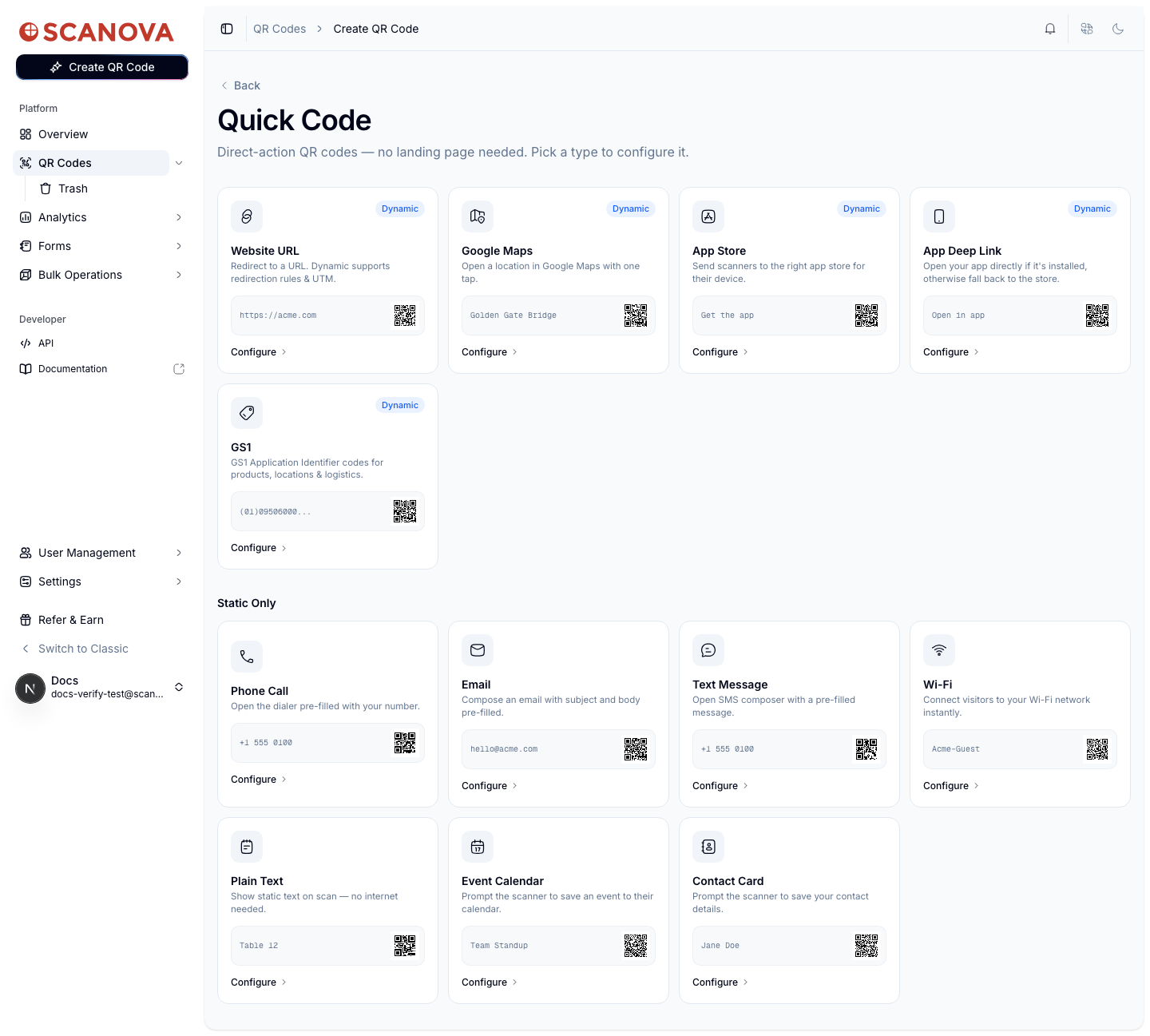This screenshot has width=1150, height=1036.
Task: Configure the App Store code
Action: click(x=720, y=352)
